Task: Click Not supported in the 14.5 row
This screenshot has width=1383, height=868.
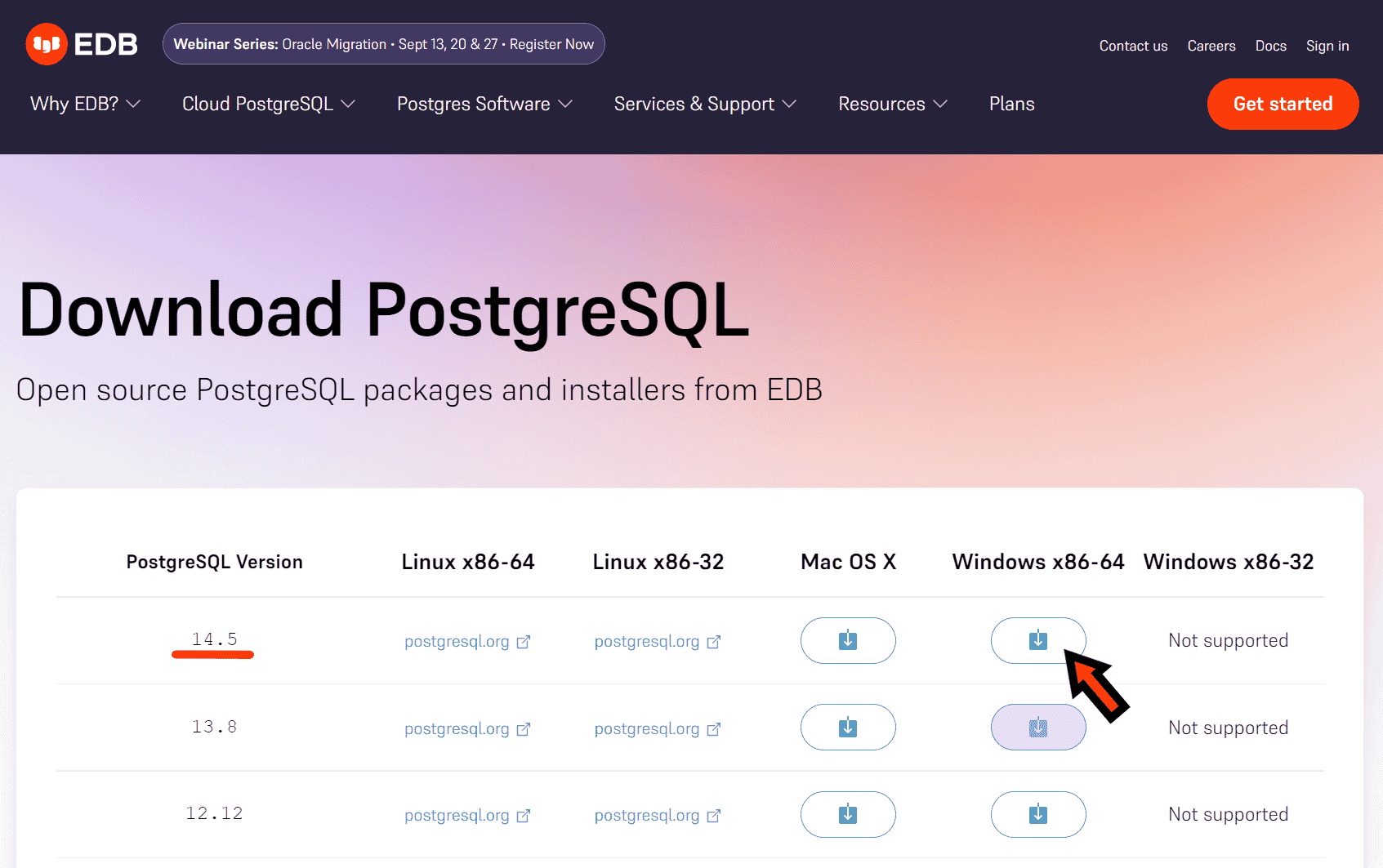Action: [x=1228, y=640]
